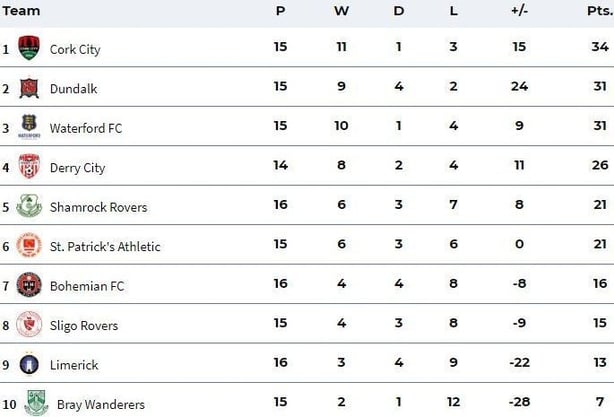This screenshot has width=614, height=417.
Task: Click the Dundalk club crest
Action: [x=29, y=88]
